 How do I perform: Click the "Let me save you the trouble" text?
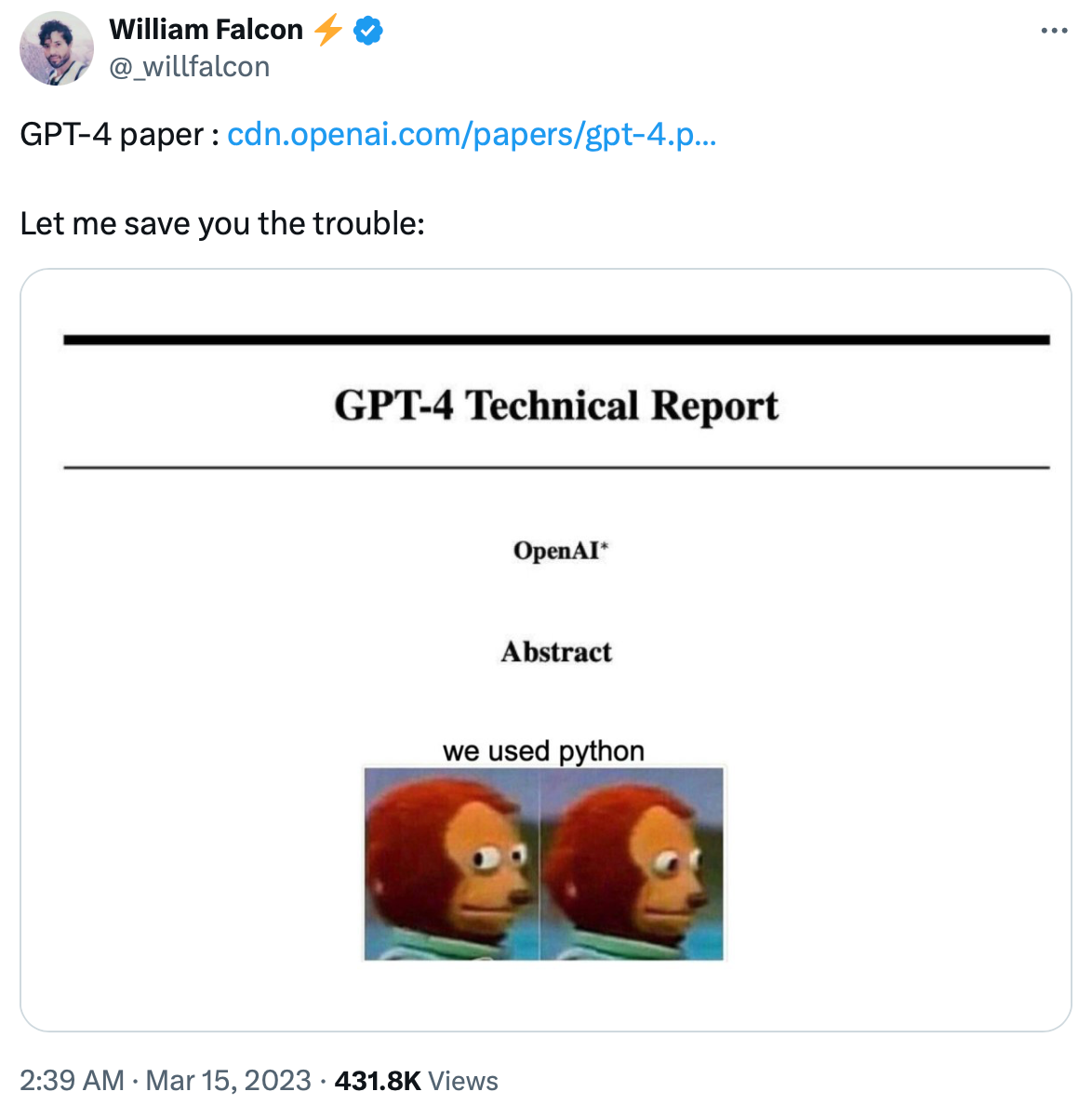pyautogui.click(x=222, y=224)
